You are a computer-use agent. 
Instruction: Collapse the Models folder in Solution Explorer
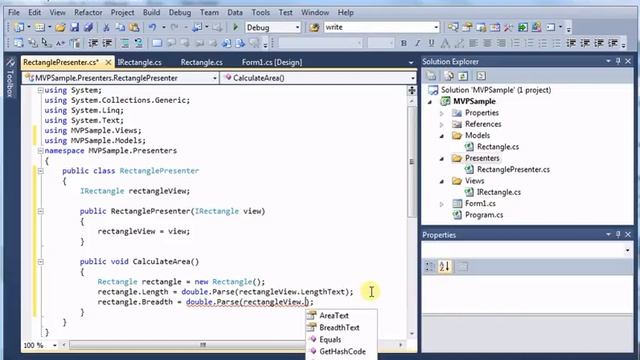442,136
